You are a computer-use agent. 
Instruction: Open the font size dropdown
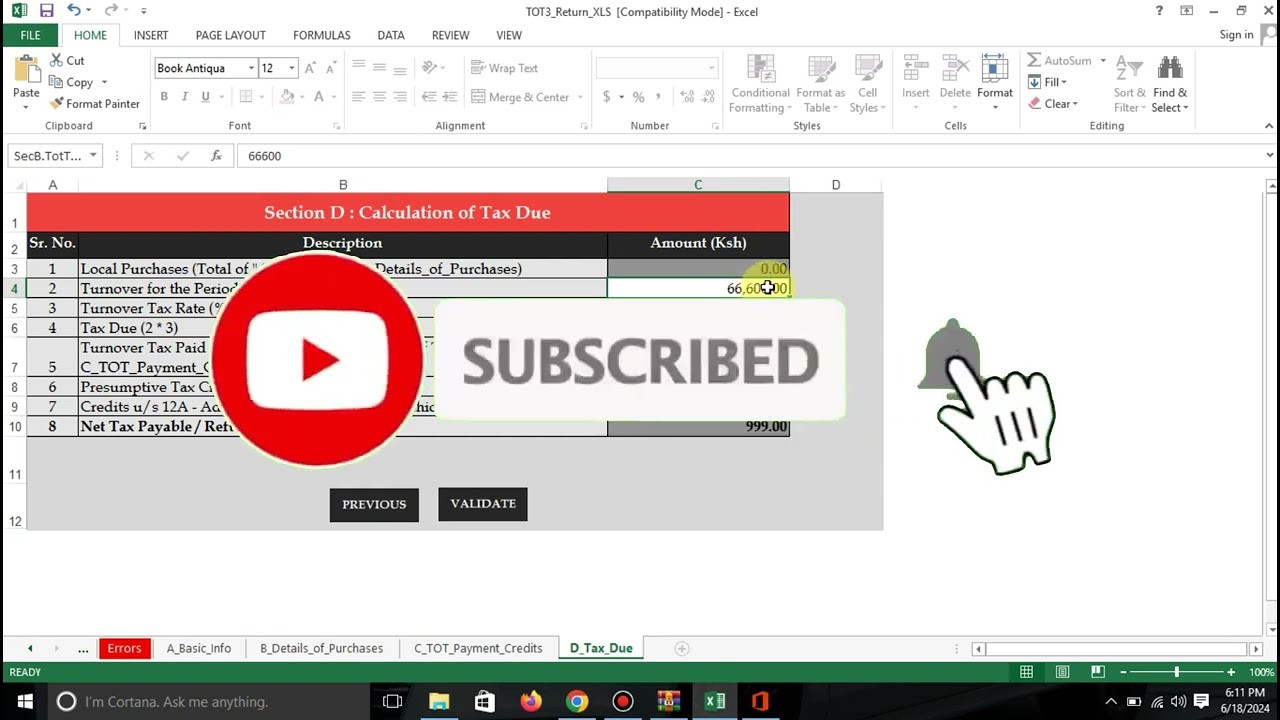point(291,68)
